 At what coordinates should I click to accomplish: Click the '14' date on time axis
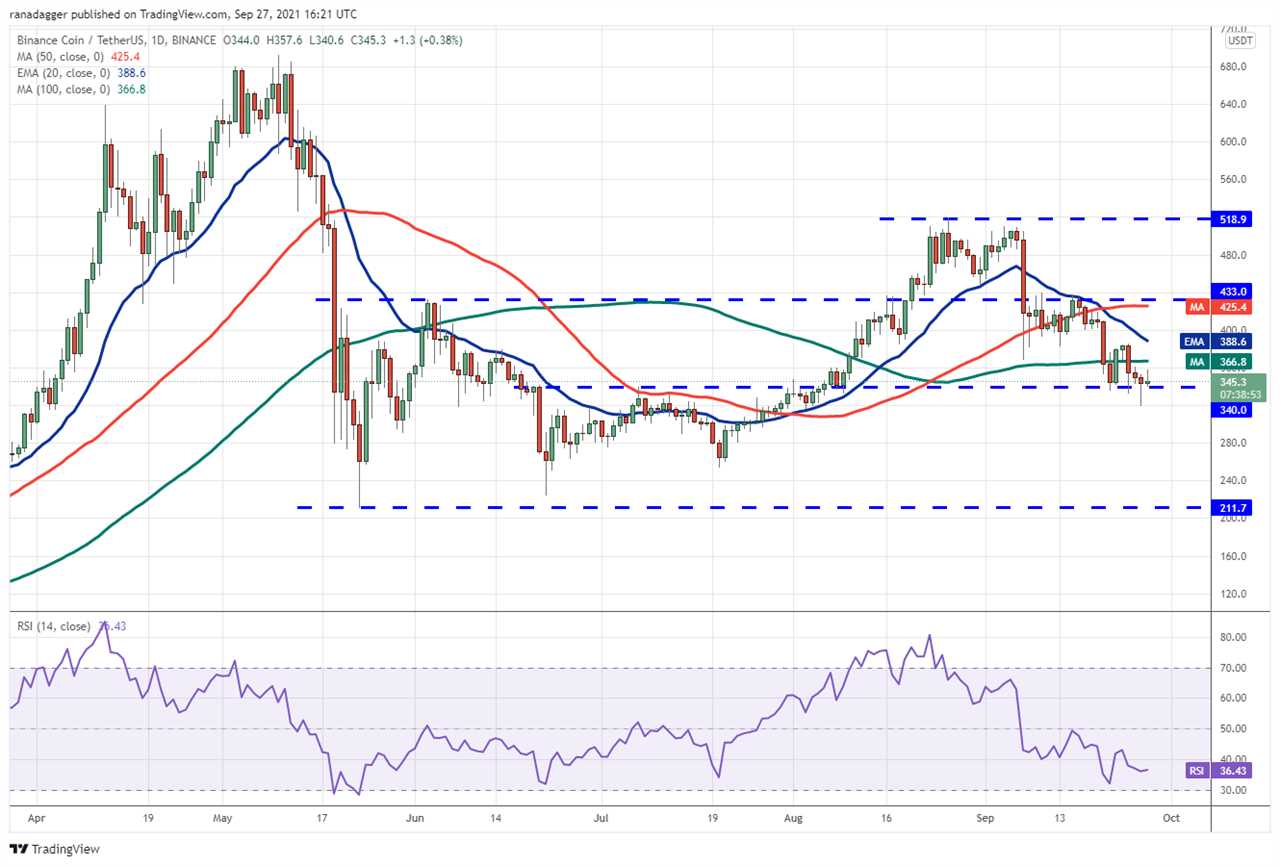[x=497, y=817]
